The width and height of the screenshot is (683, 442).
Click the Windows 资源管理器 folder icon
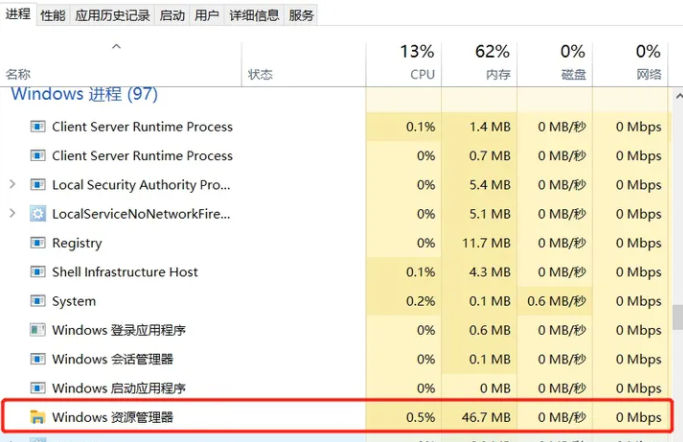37,417
